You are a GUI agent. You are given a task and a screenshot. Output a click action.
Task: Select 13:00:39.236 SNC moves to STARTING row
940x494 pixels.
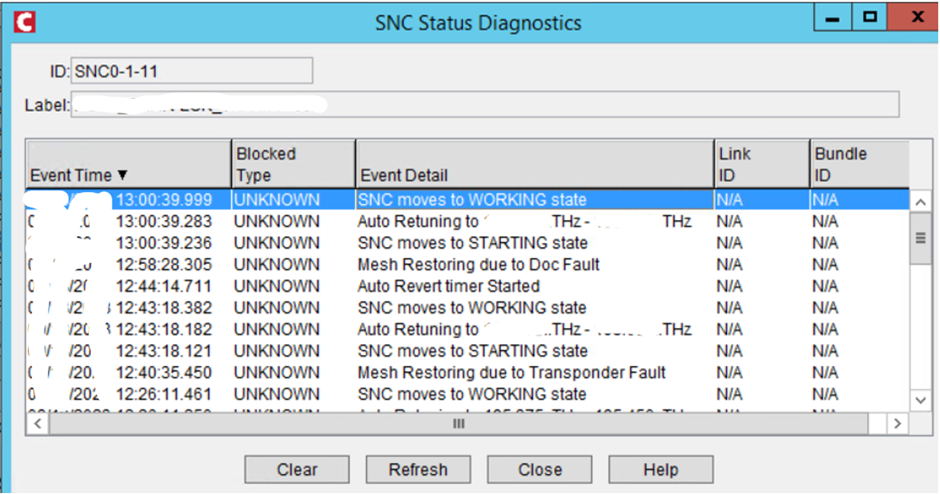468,243
